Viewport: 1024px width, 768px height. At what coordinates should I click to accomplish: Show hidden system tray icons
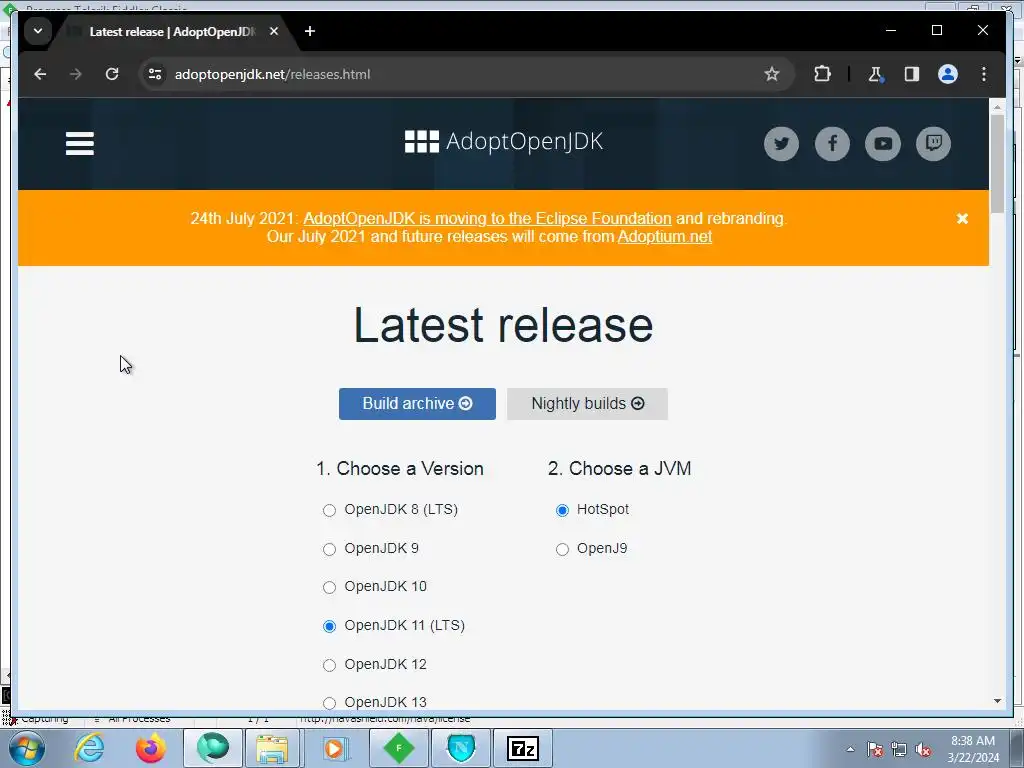coord(850,749)
